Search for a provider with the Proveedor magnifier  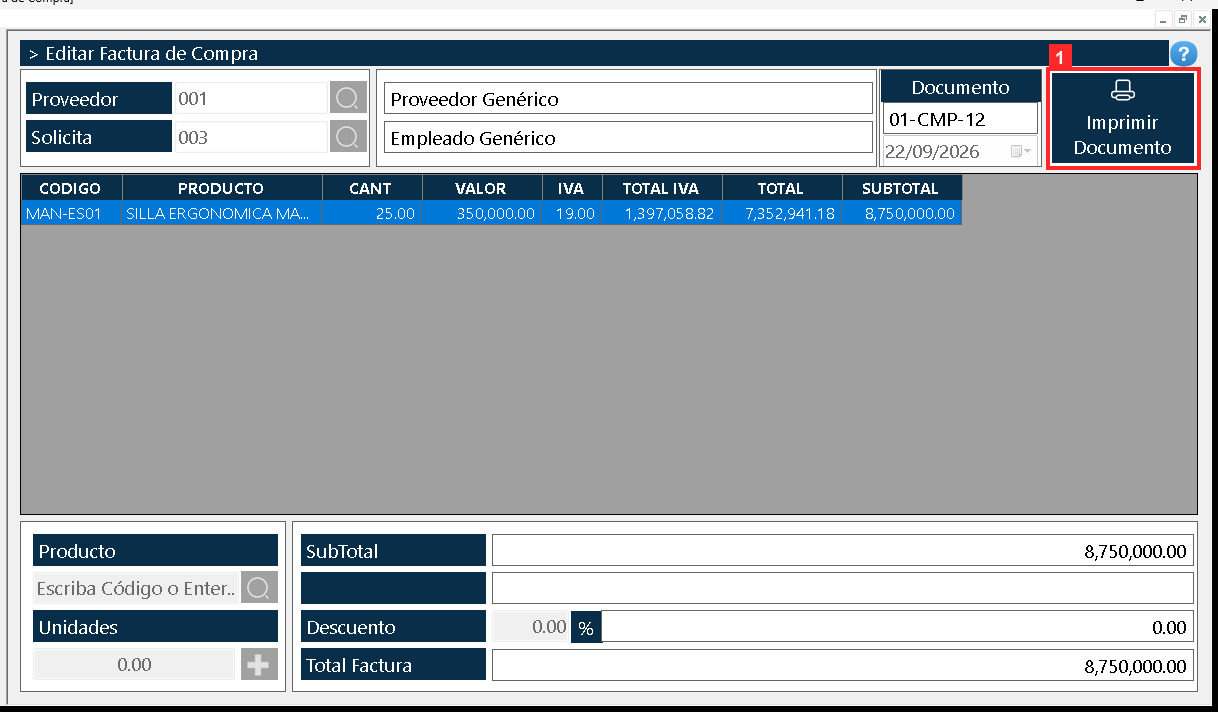[347, 99]
